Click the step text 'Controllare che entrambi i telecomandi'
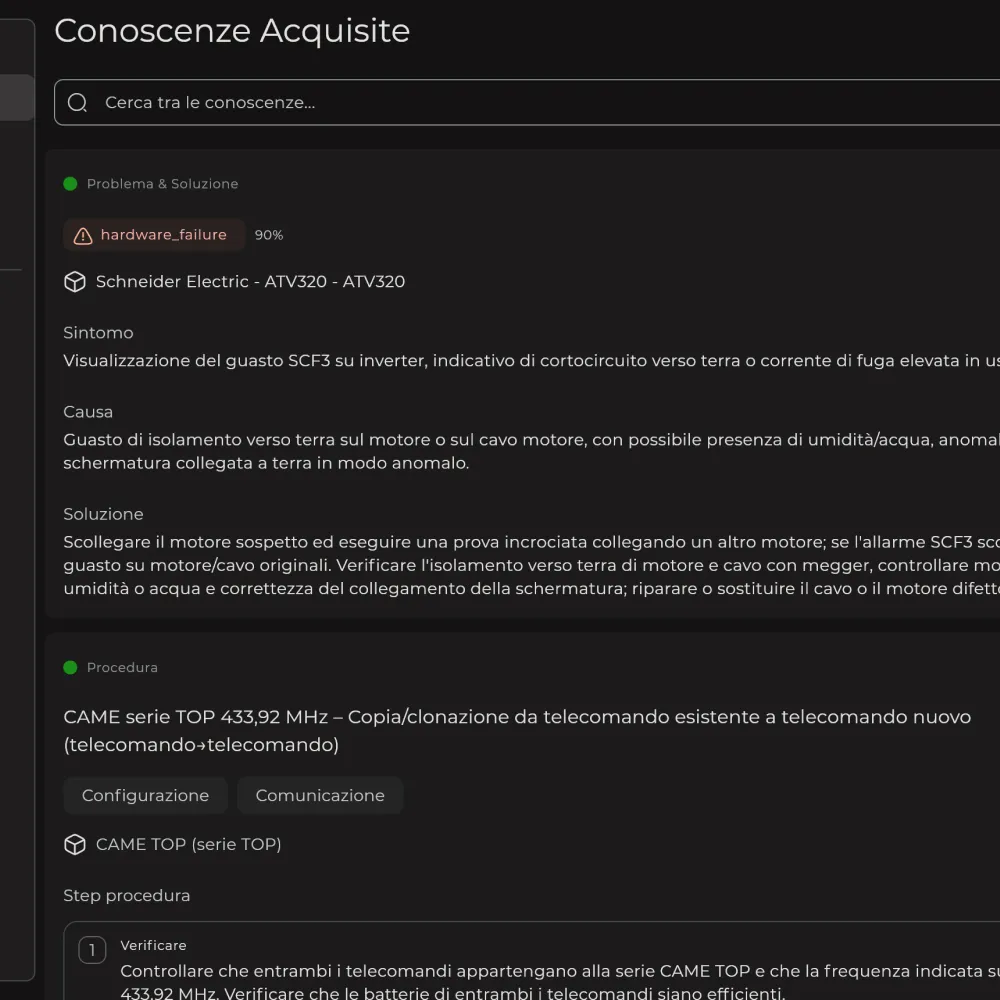 click(560, 982)
